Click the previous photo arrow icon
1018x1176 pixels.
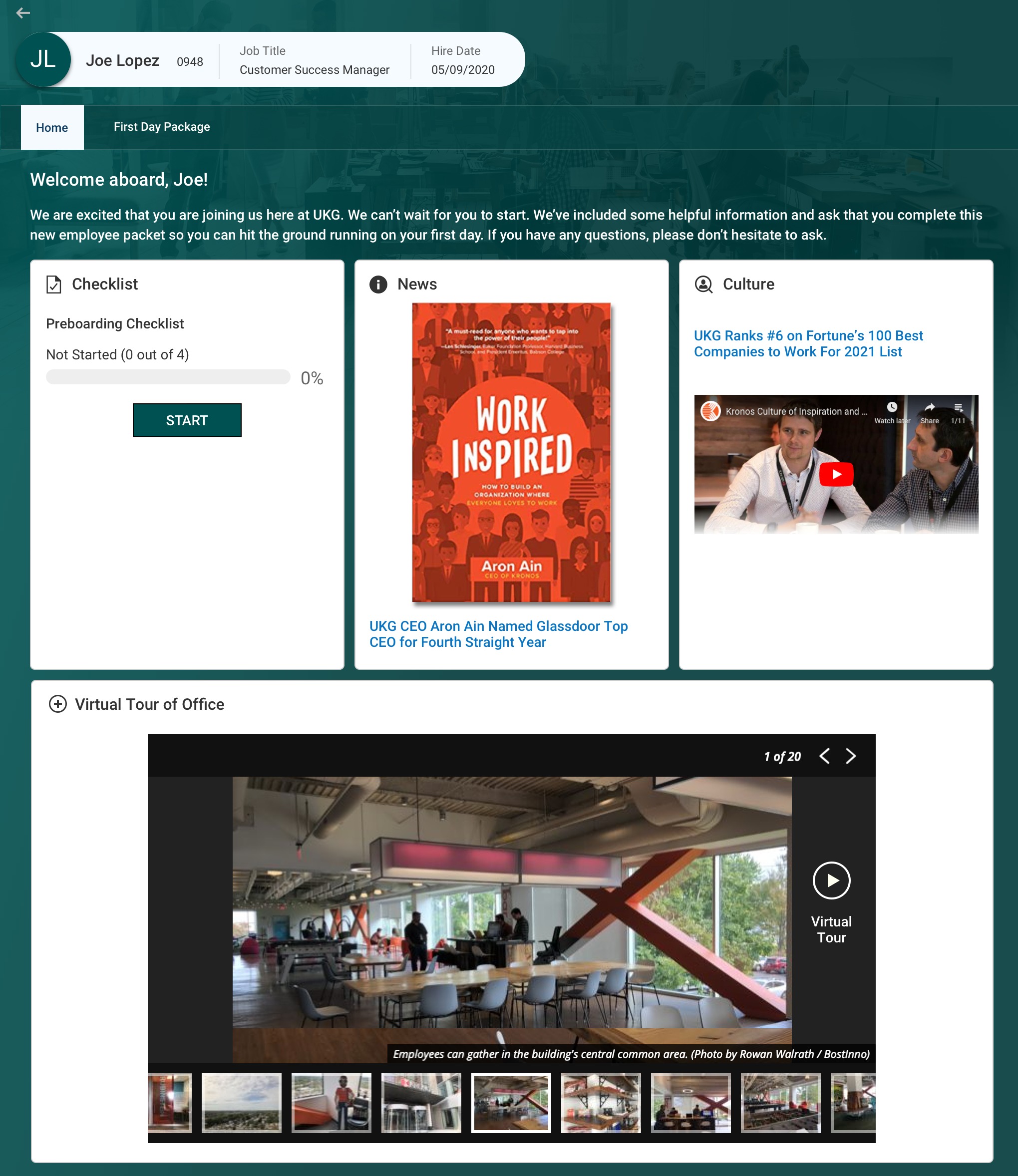coord(824,755)
